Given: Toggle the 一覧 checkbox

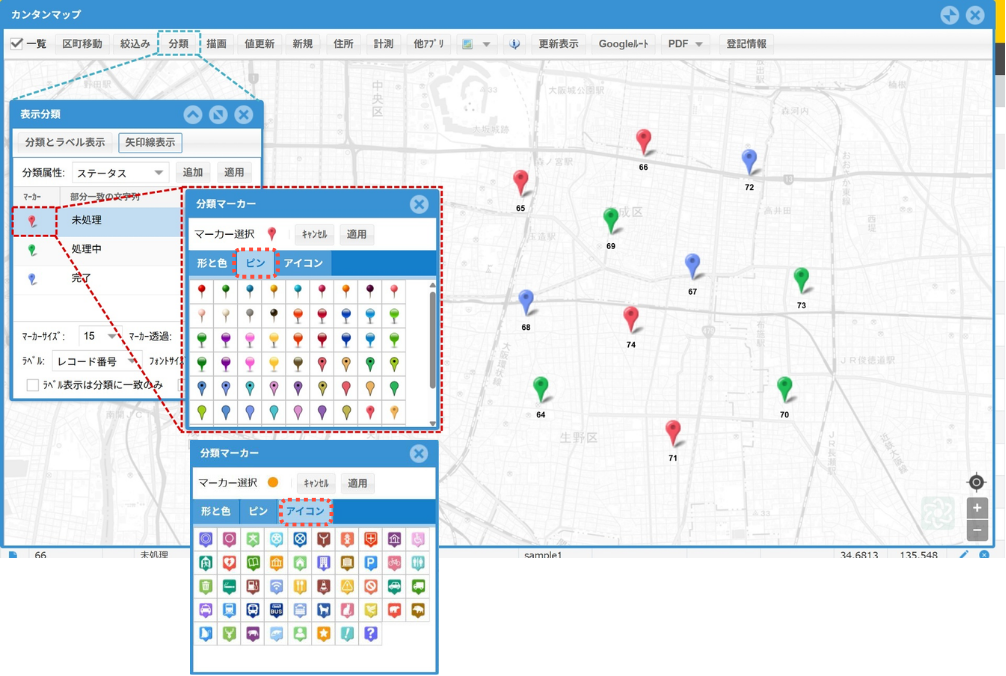Looking at the screenshot, I should 17,44.
